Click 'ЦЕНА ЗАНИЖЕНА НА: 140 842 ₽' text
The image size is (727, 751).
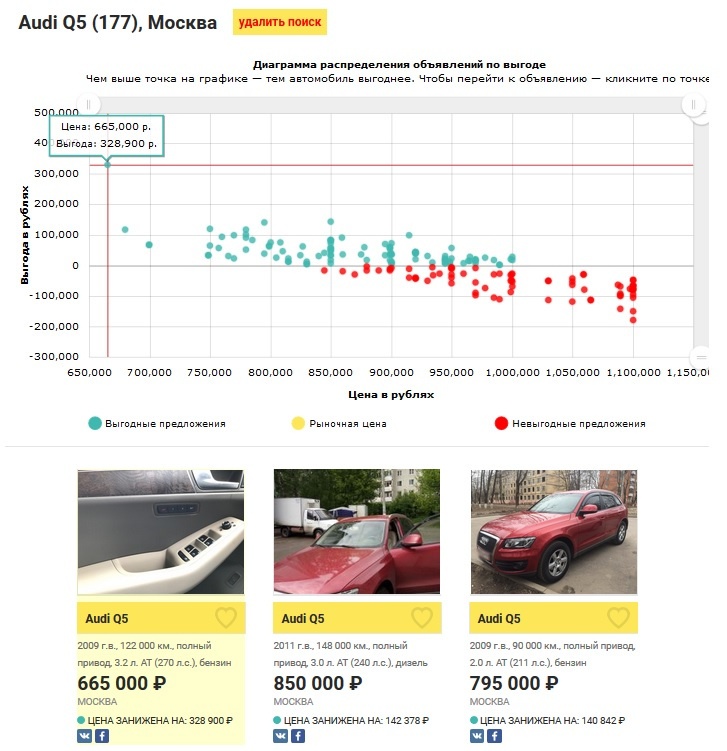coord(552,720)
